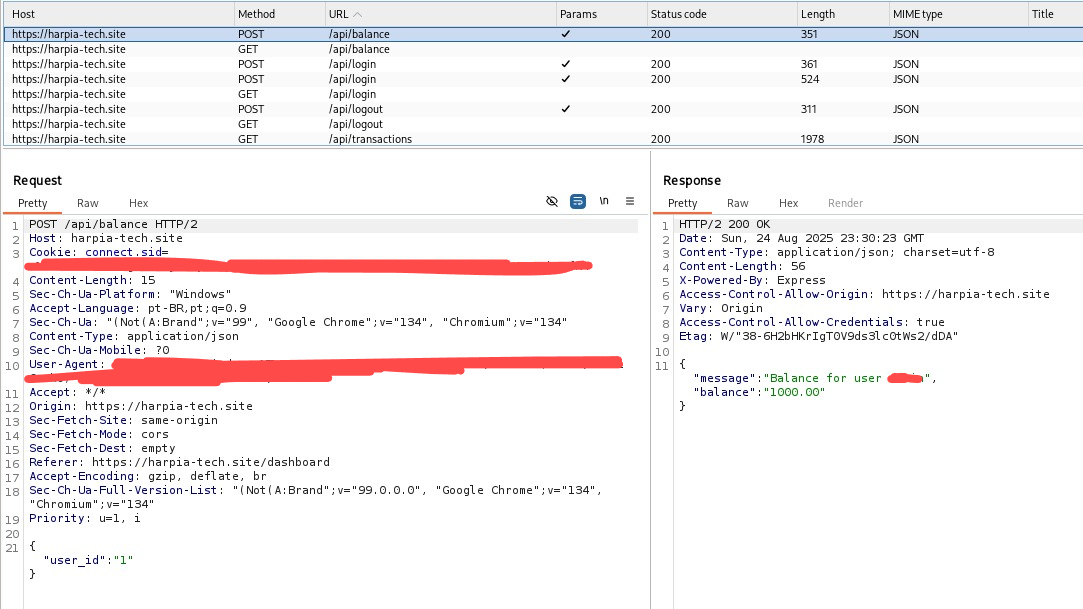This screenshot has height=609, width=1083.
Task: Sort table by Method column header
Action: click(x=279, y=14)
